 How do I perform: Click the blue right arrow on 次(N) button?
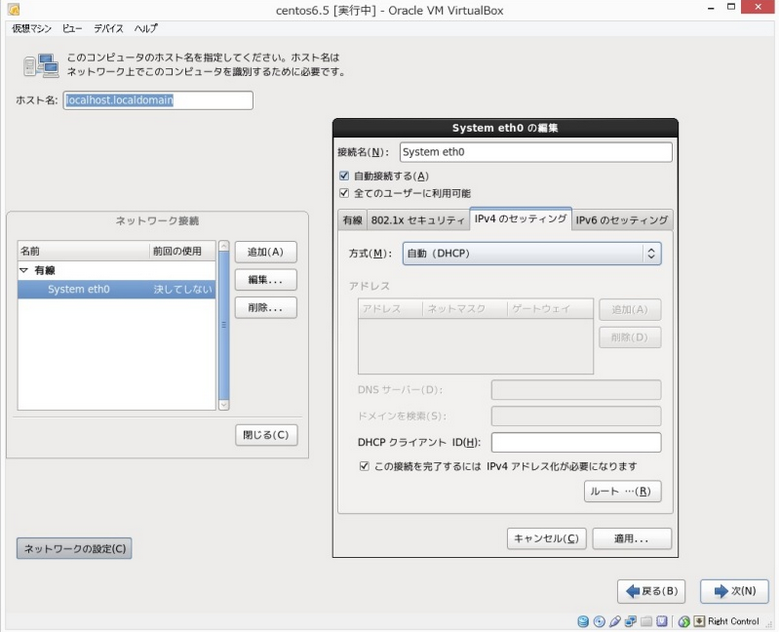click(x=721, y=591)
